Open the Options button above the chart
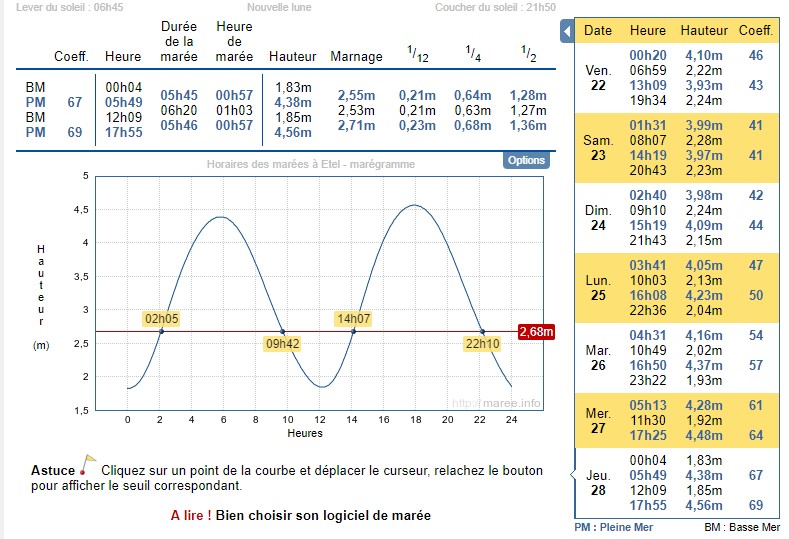Screen dimensions: 789x539 coord(526,160)
